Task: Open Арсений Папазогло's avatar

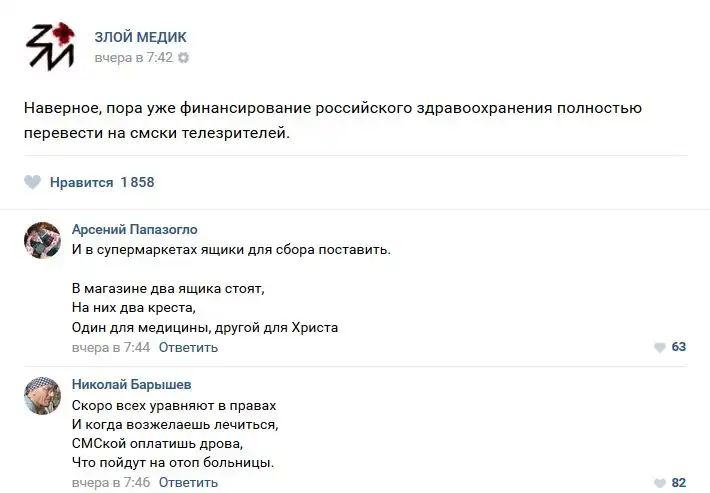Action: tap(42, 240)
